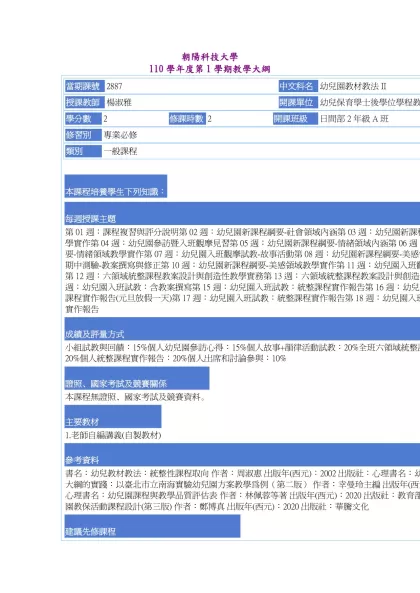Select class value 日間部 2 年級 A 班
Viewport: 420px width, 593px height.
(x=354, y=119)
